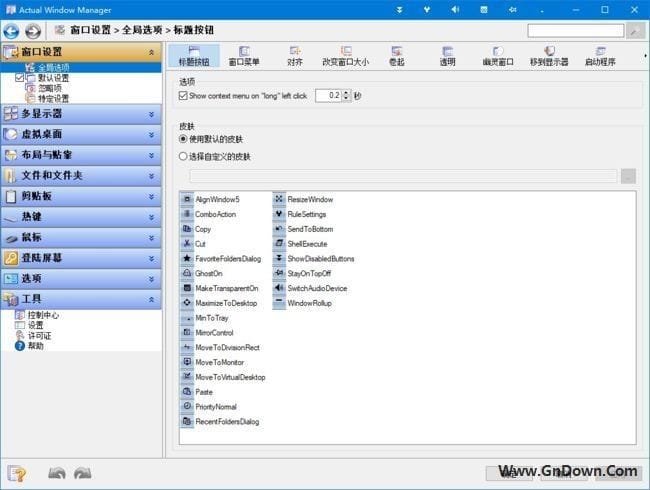Click the MaximizeToDesktop icon

187,303
